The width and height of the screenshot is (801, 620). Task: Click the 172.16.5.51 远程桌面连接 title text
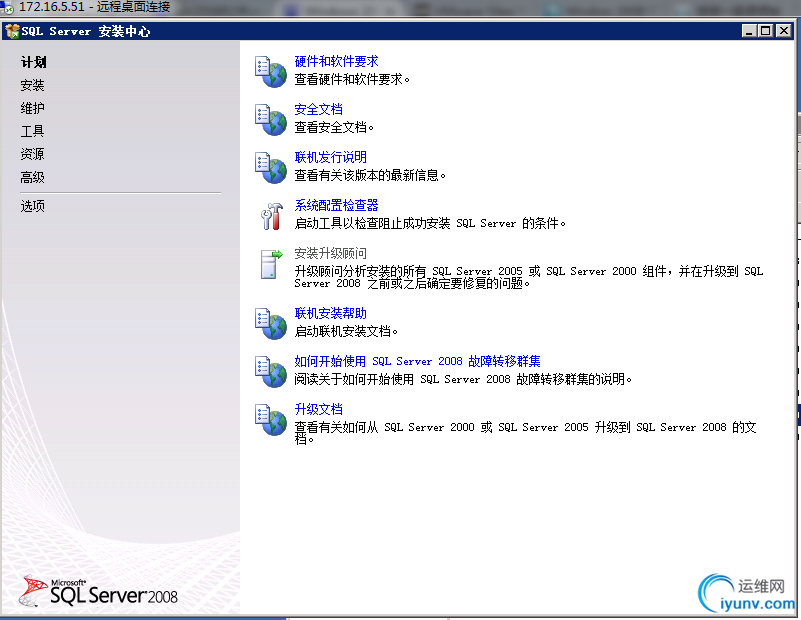[95, 7]
